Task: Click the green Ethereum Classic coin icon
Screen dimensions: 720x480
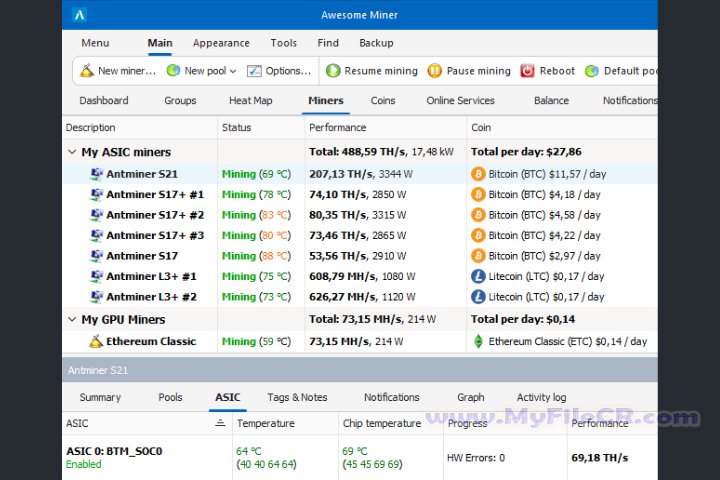Action: (478, 341)
